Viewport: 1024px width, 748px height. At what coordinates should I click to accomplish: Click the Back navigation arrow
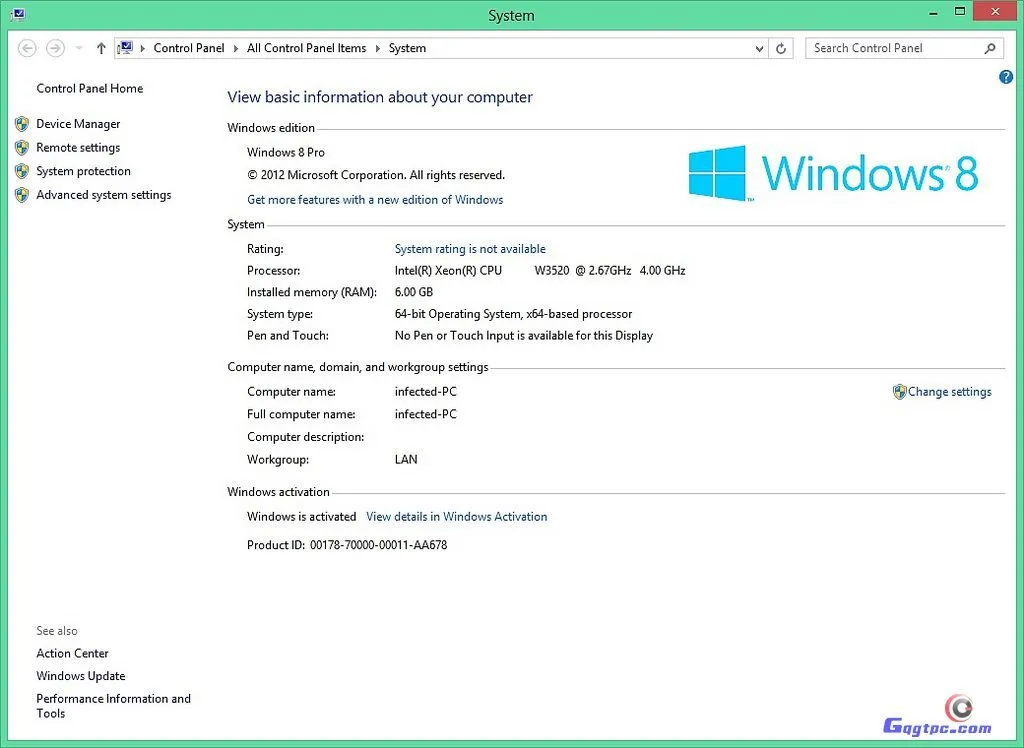pyautogui.click(x=27, y=48)
